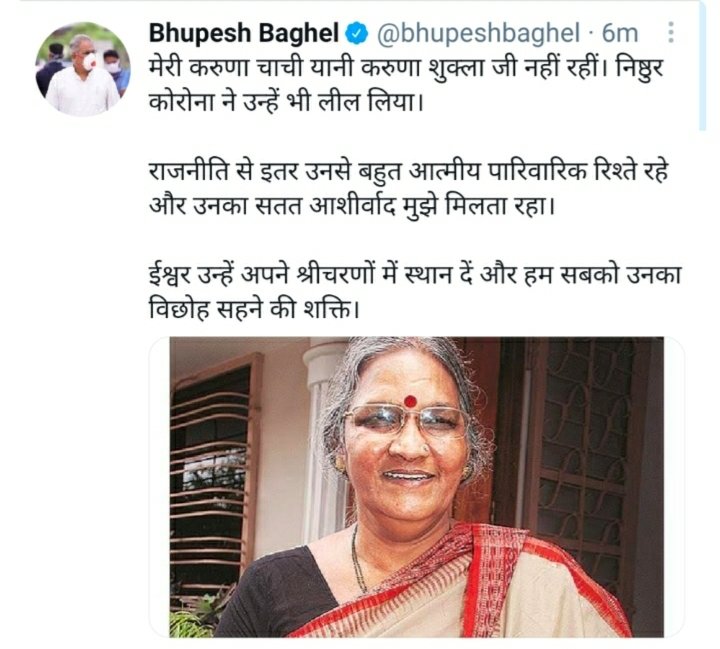Click the line विछोह सहने की शक्ति

click(x=254, y=310)
